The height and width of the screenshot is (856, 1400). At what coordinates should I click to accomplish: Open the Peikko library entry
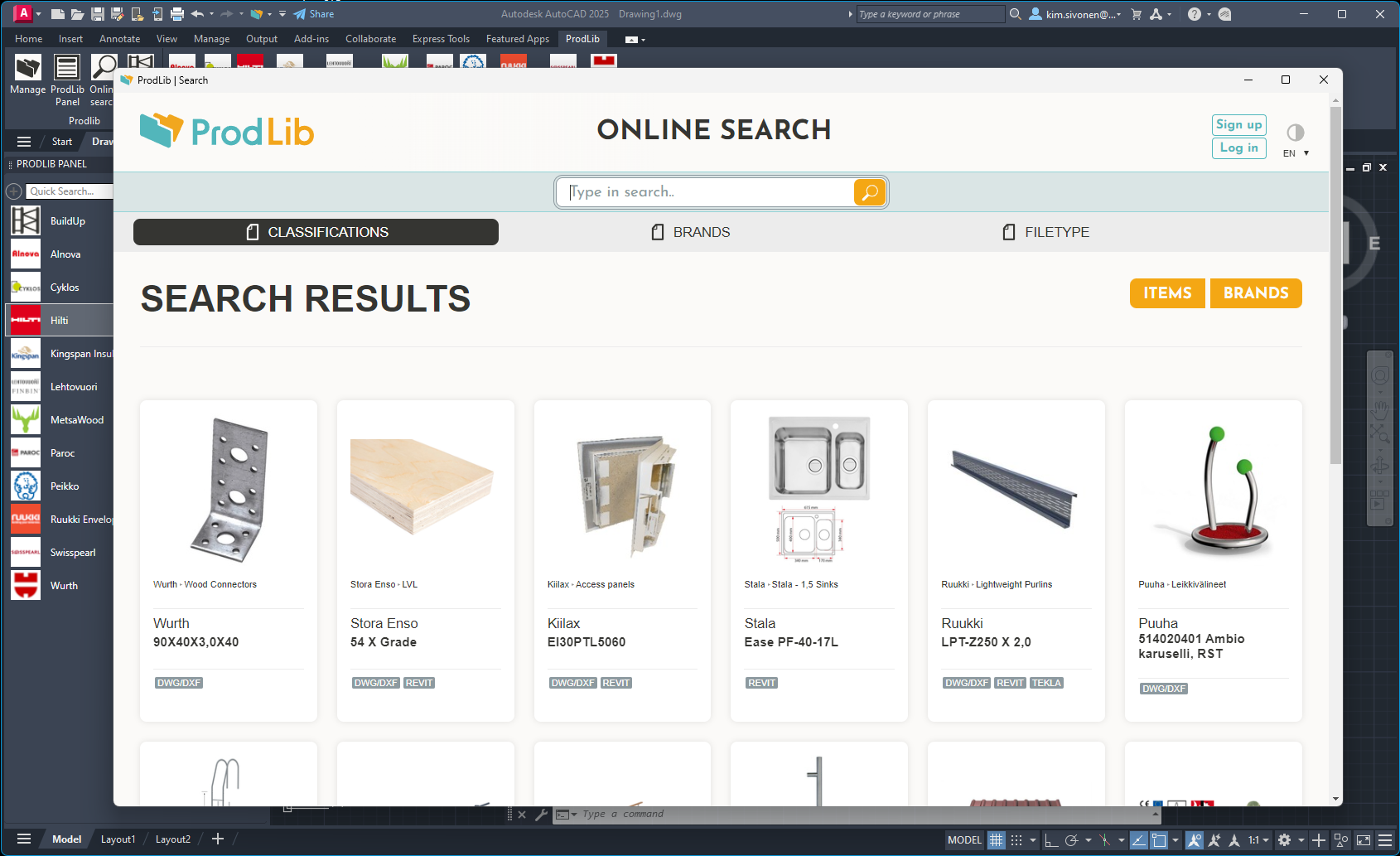click(60, 486)
